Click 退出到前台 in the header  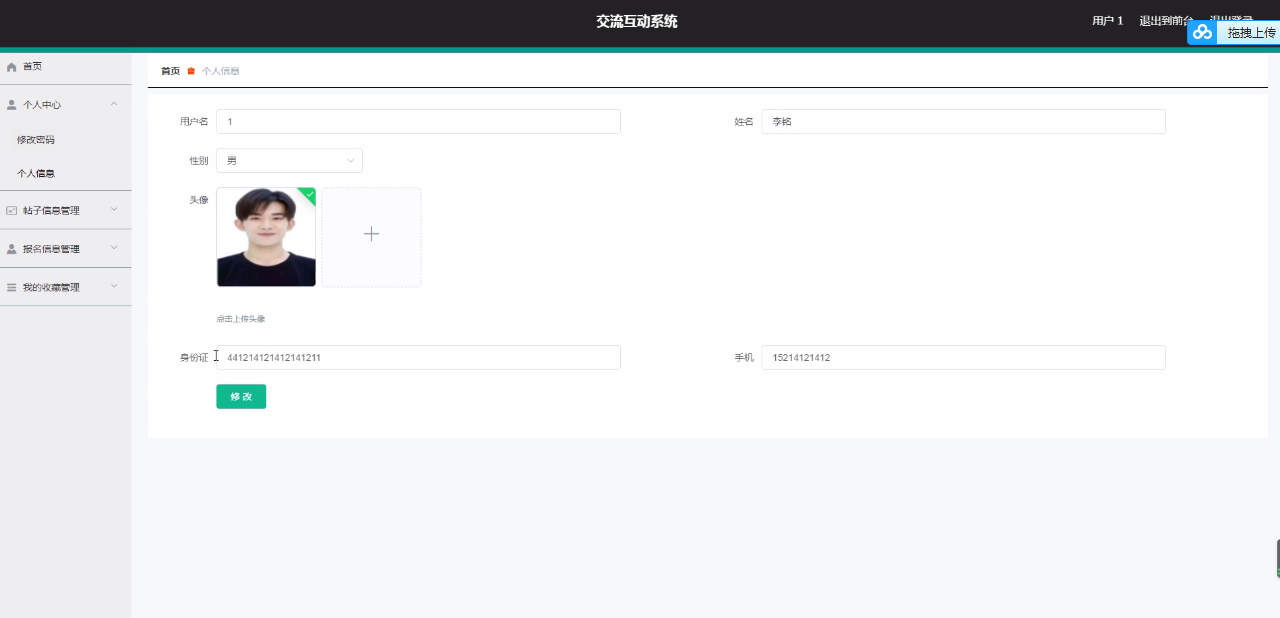[1165, 21]
